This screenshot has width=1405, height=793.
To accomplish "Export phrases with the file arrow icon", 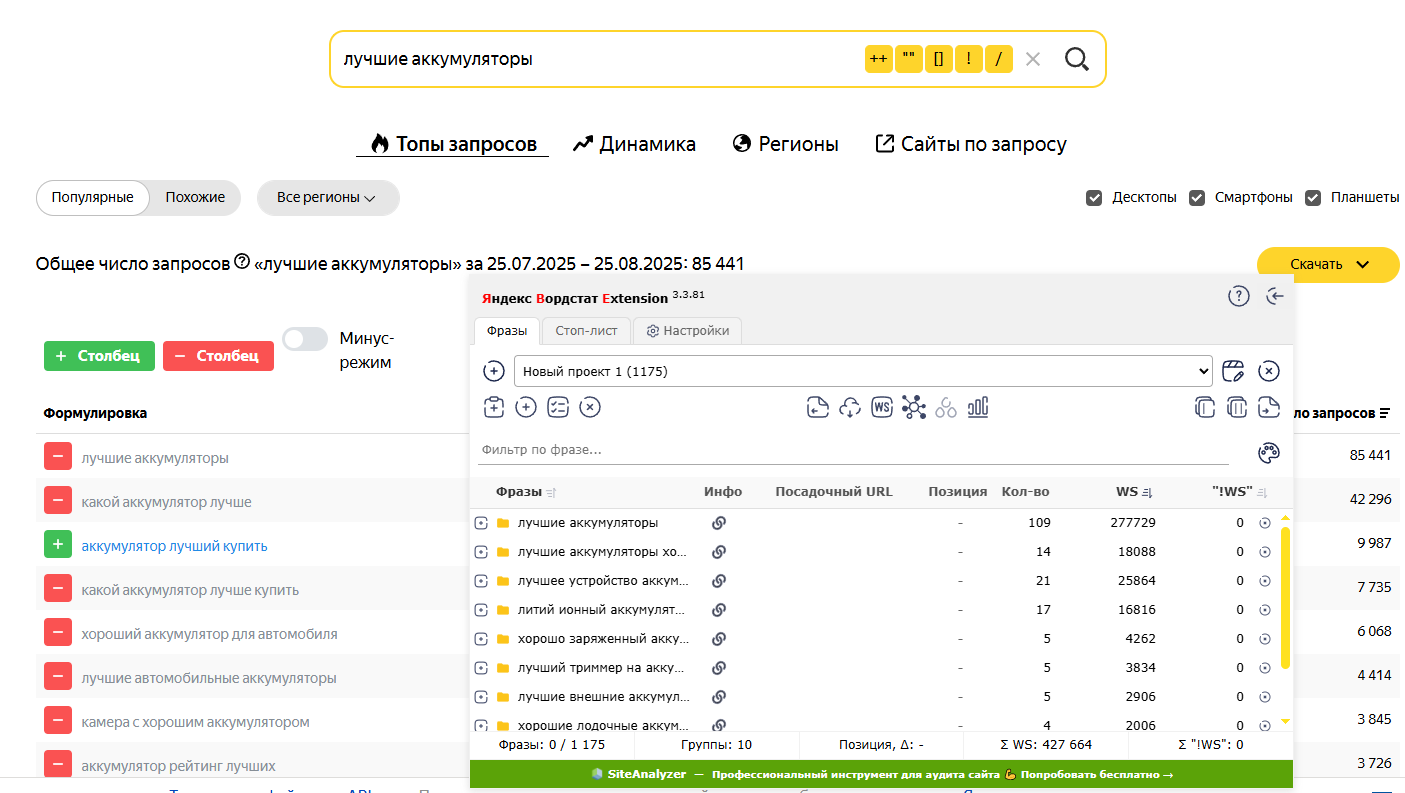I will (1269, 407).
